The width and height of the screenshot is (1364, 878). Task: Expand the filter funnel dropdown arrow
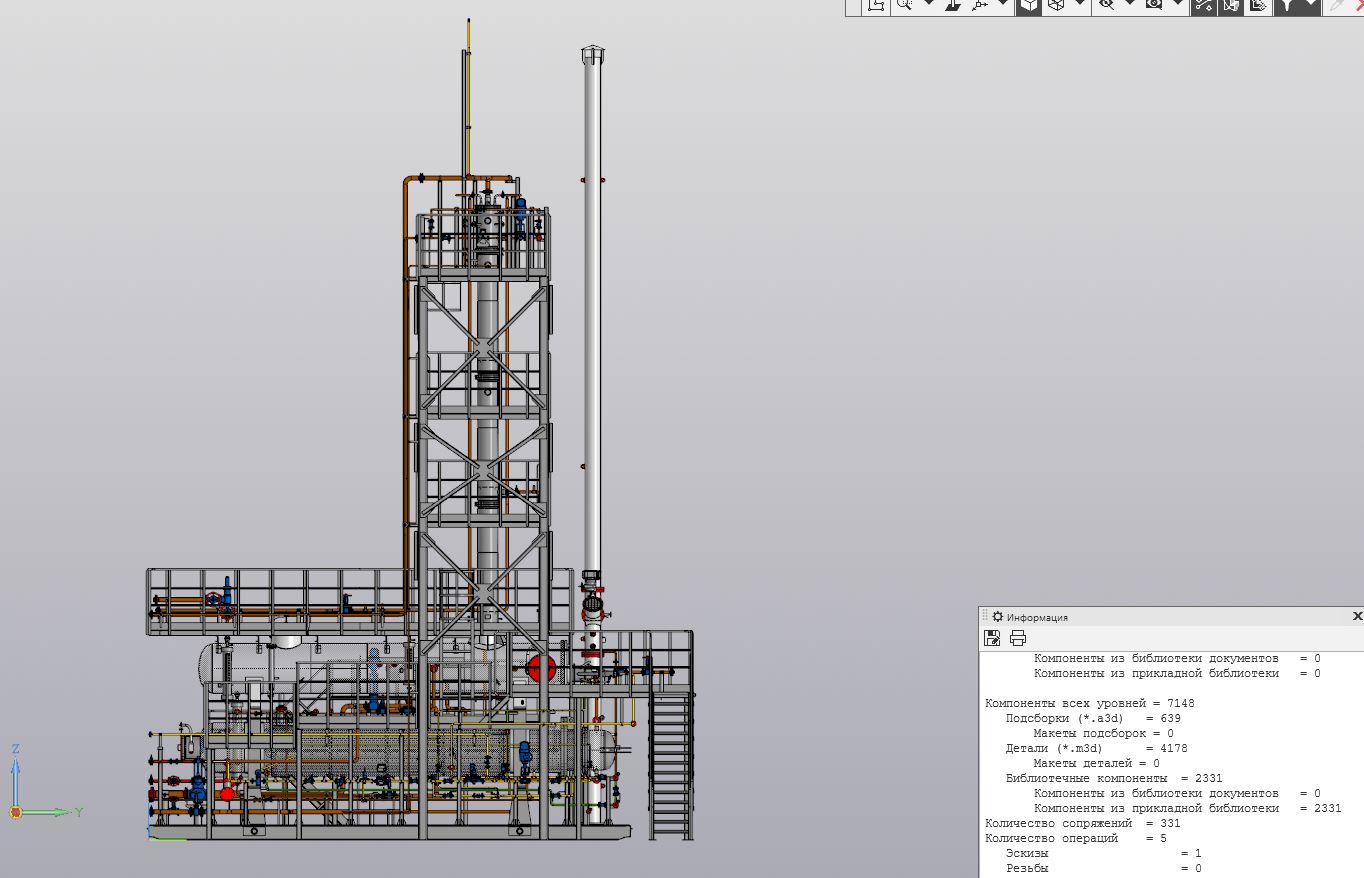[x=1311, y=5]
